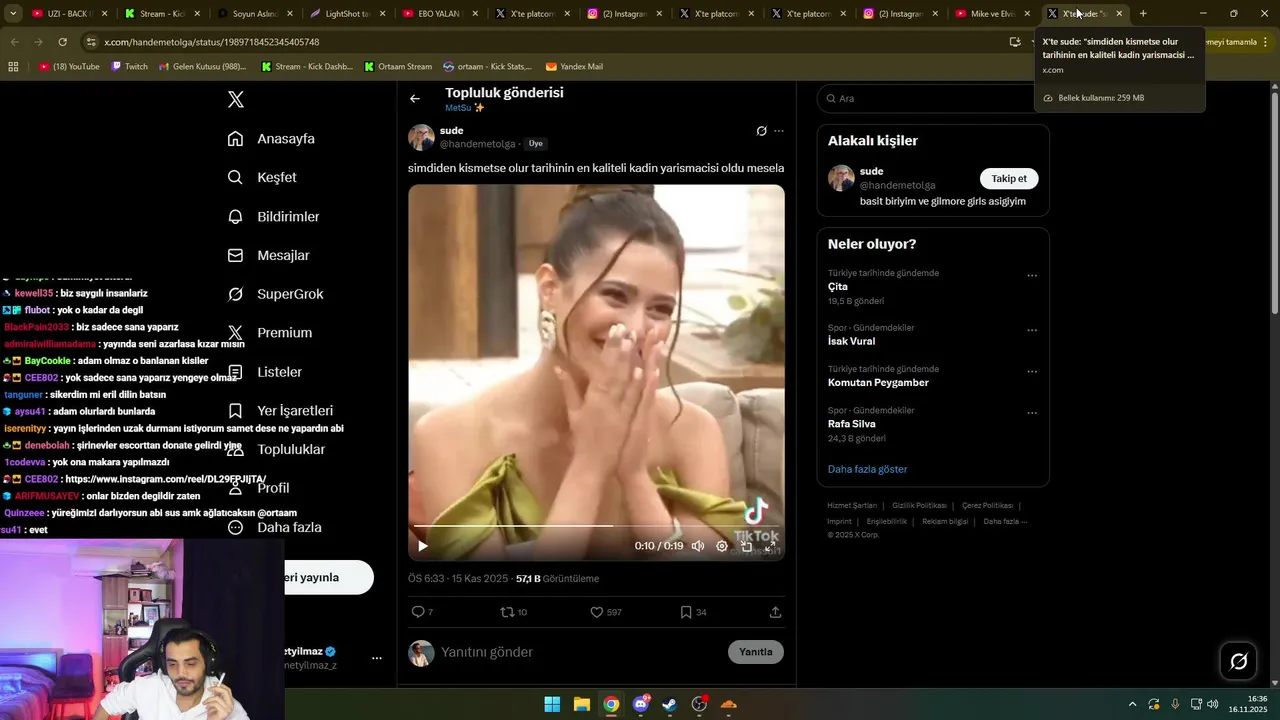The width and height of the screenshot is (1280, 720).
Task: Click the Grok icon on sude's post
Action: coord(761,131)
